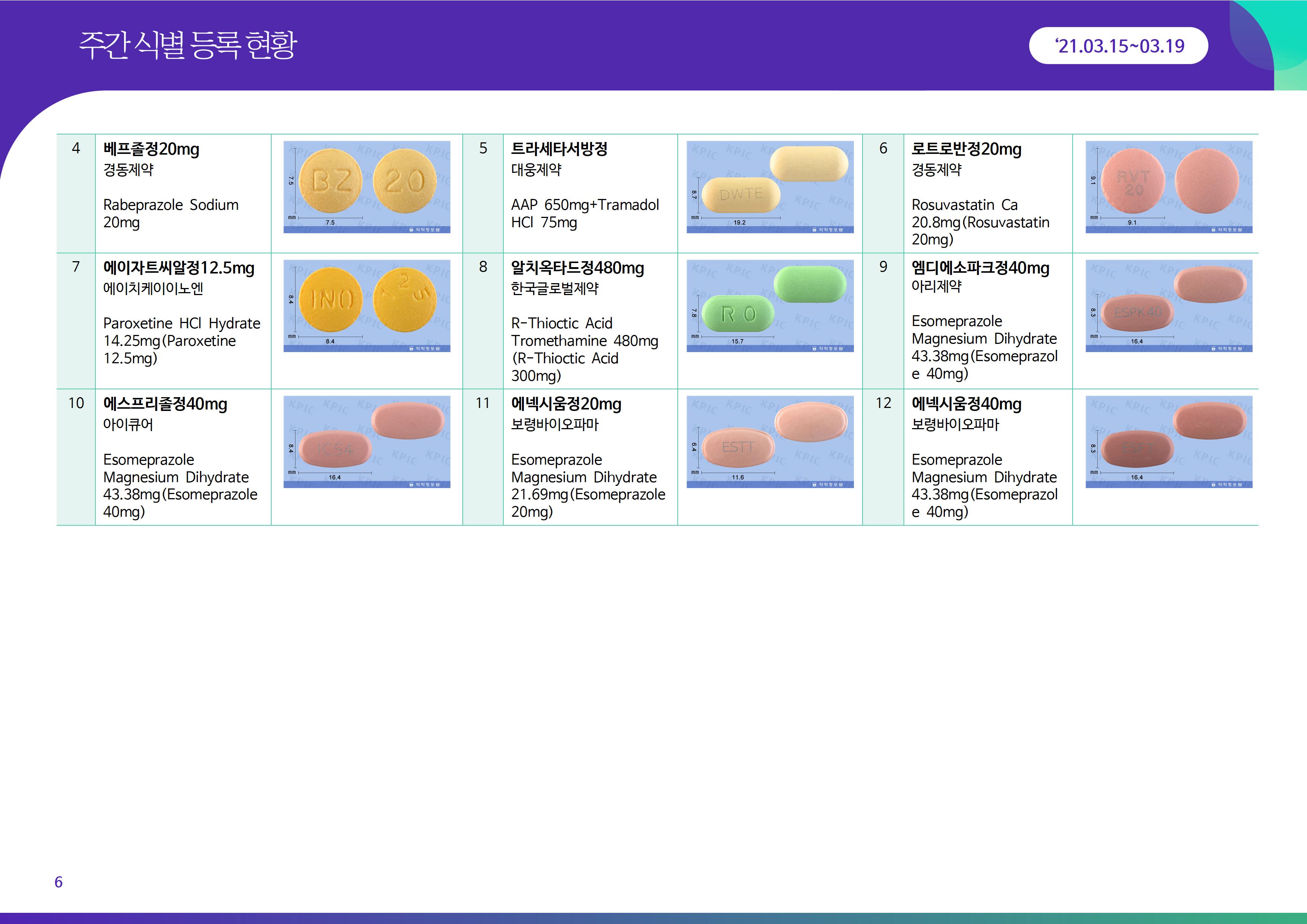Click the drug name 베프졸정20mg
Image resolution: width=1307 pixels, height=924 pixels.
pyautogui.click(x=151, y=149)
